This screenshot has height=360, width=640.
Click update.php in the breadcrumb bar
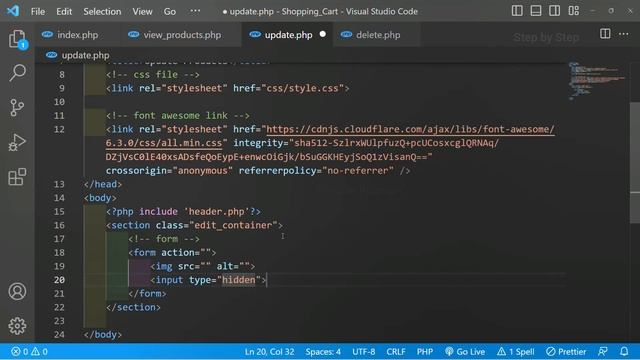tap(85, 55)
